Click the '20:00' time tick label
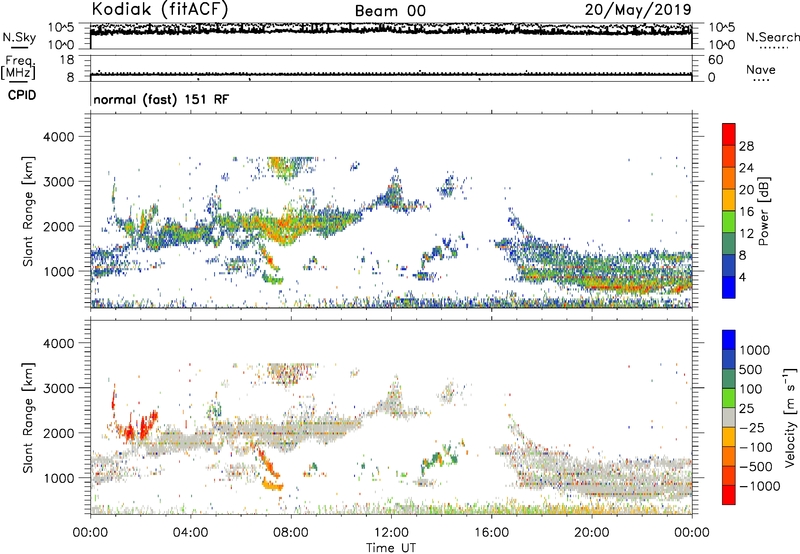This screenshot has width=800, height=554. tap(591, 533)
